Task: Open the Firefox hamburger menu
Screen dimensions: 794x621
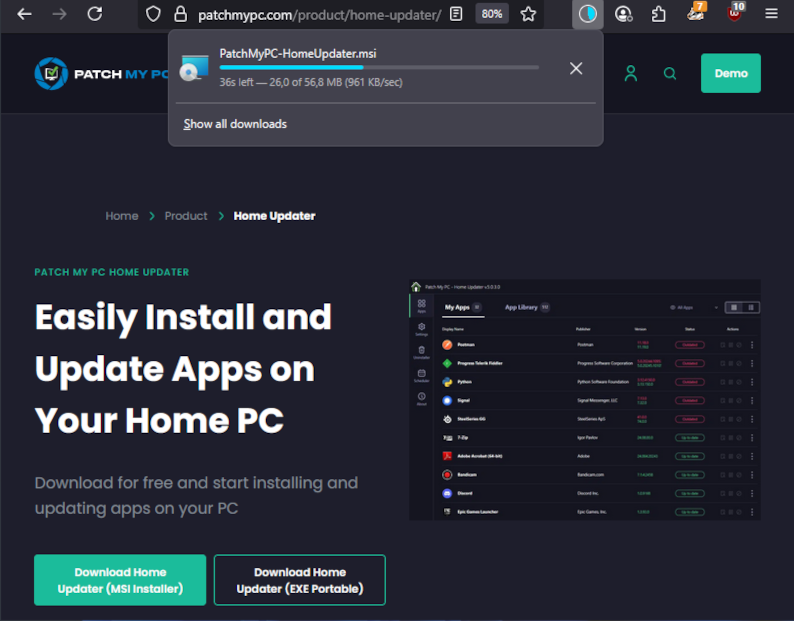Action: (771, 14)
